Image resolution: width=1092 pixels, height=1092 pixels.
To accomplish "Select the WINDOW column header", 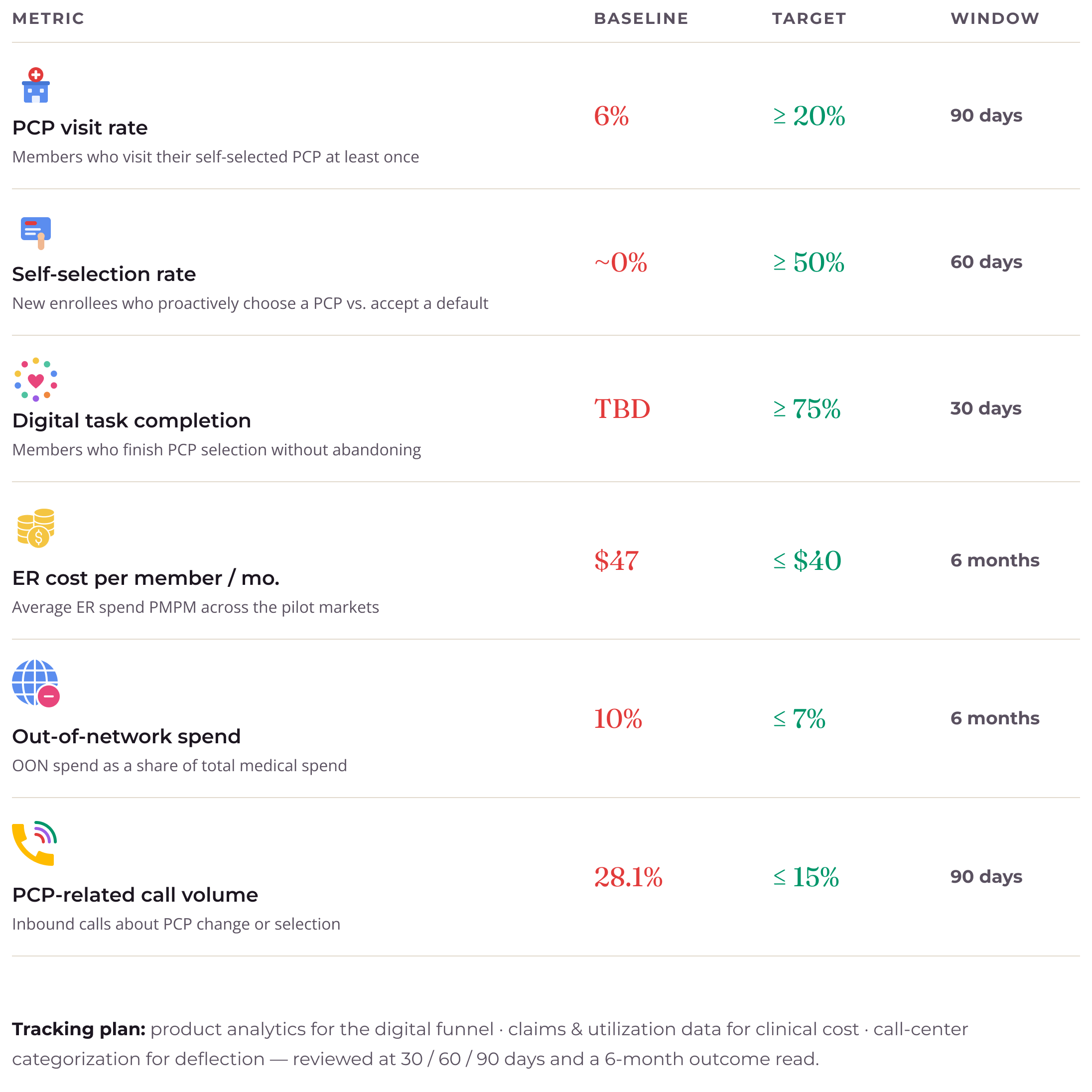I will [994, 18].
